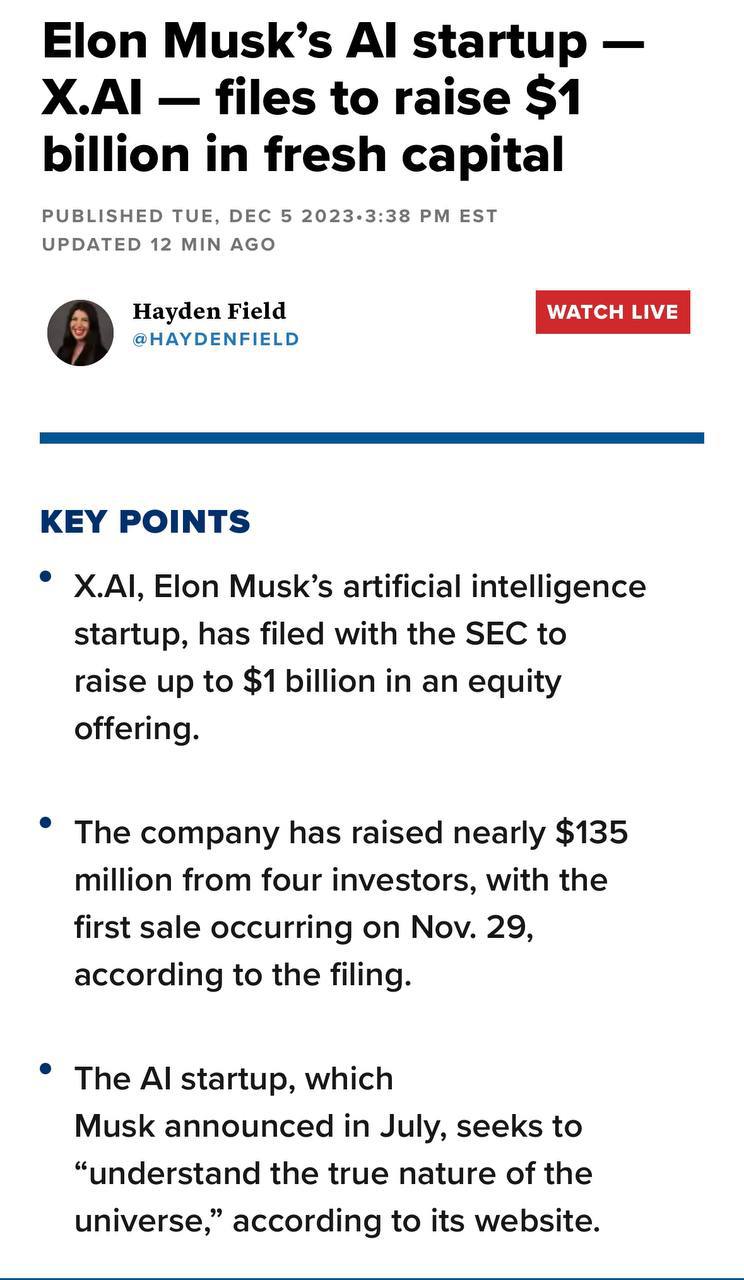Click 'according to the filing.' text
Viewport: 744px width, 1280px height.
click(x=243, y=975)
